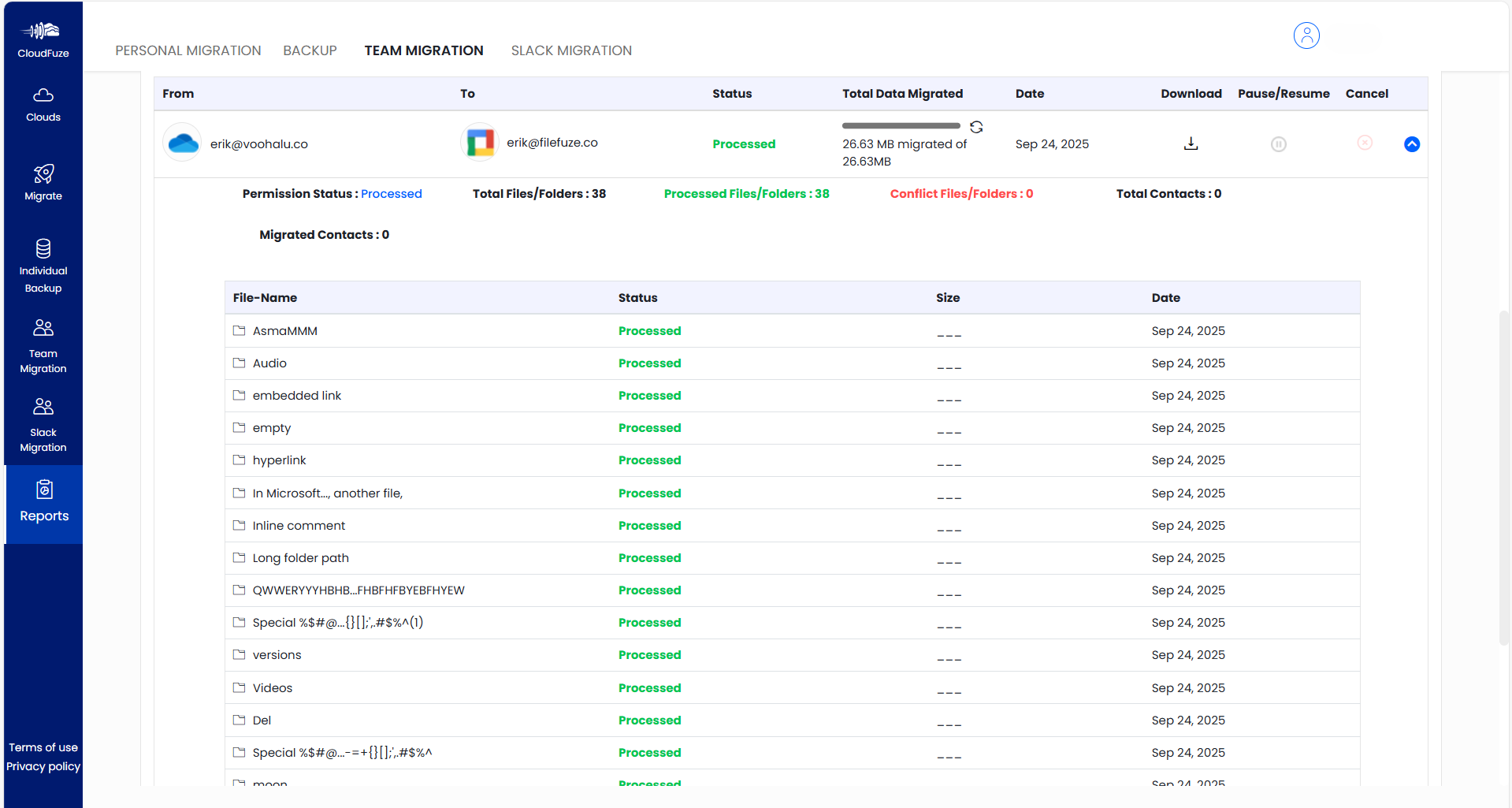Download the migration report
The image size is (1512, 808).
pyautogui.click(x=1191, y=143)
